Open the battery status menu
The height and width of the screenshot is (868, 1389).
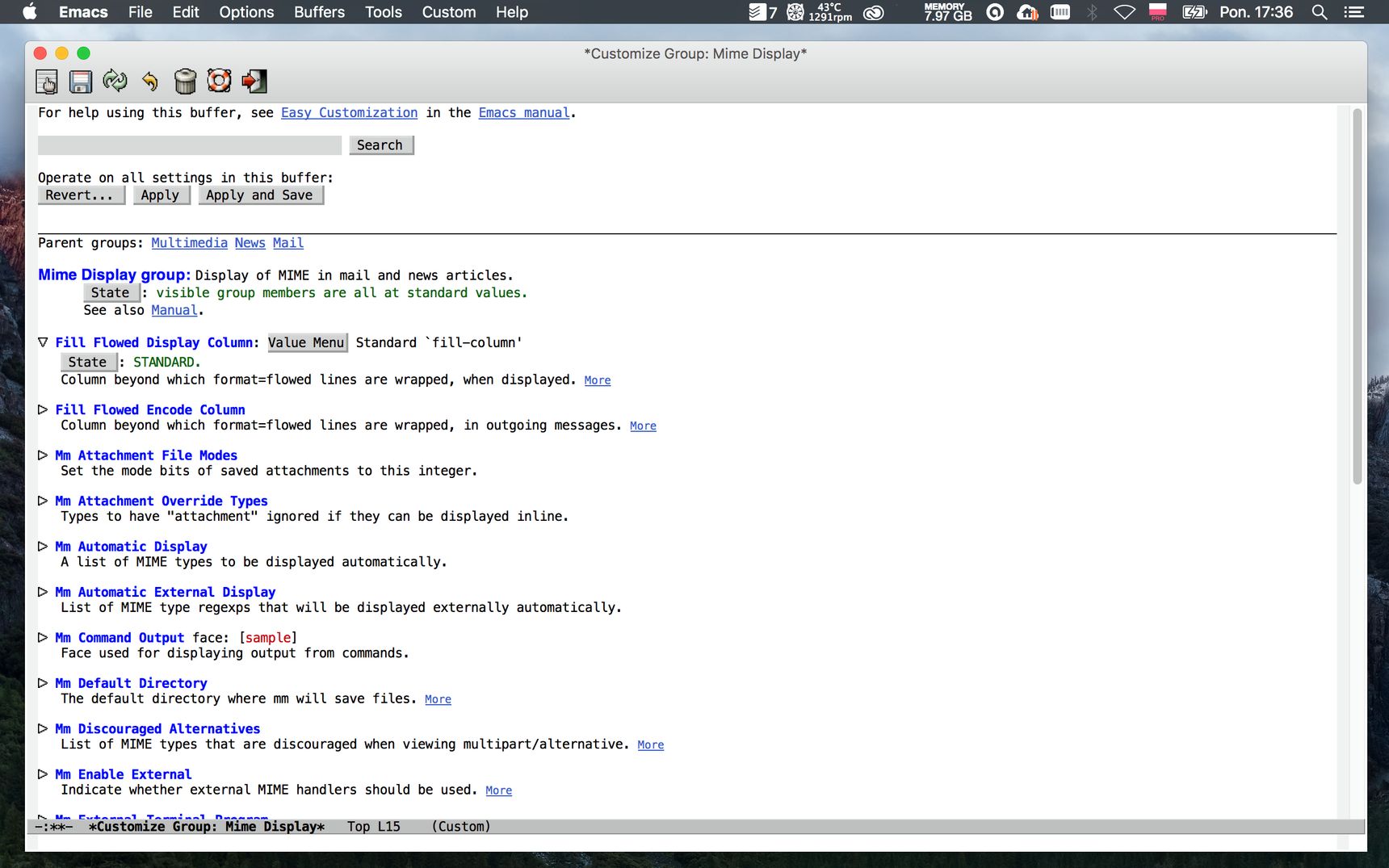[1194, 12]
